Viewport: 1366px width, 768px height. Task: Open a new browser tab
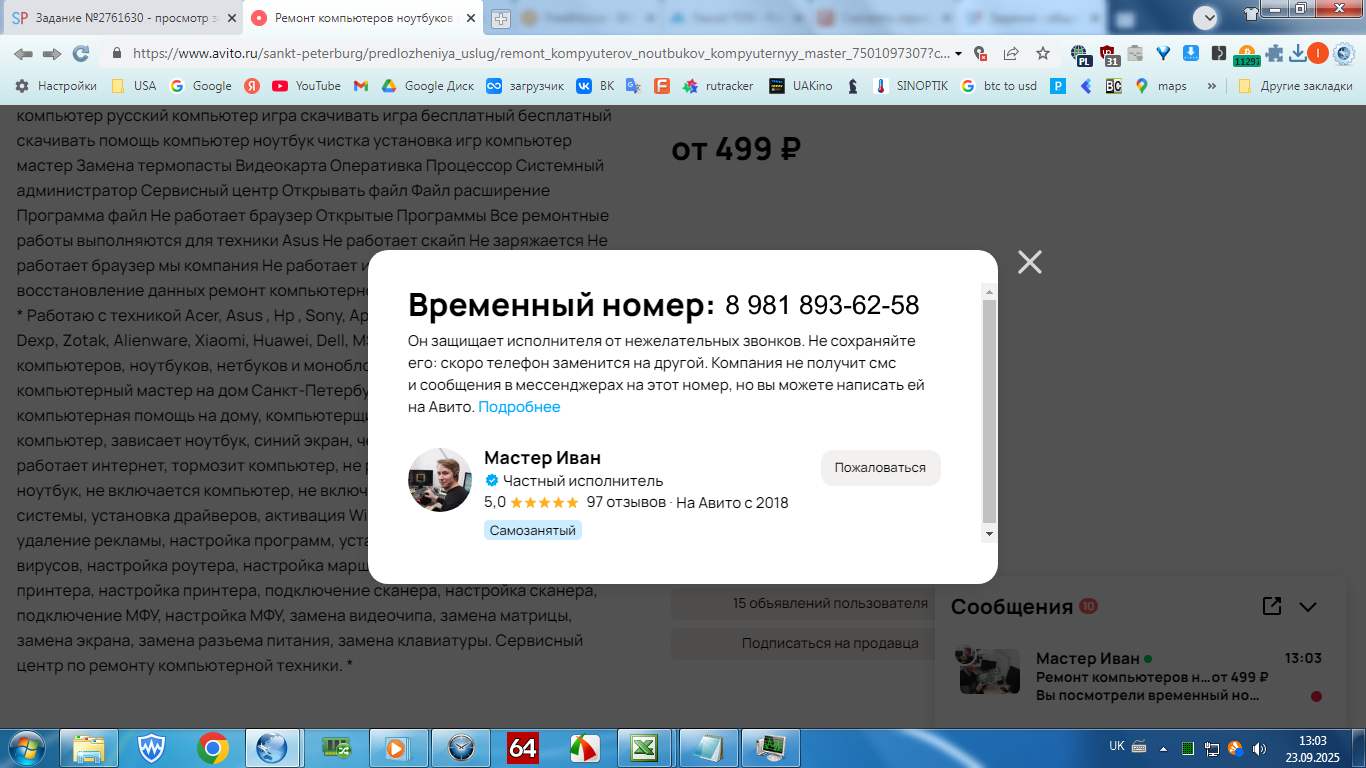(x=501, y=18)
